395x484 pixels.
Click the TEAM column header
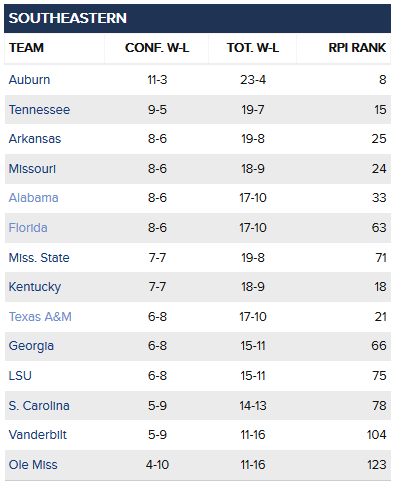[x=26, y=48]
